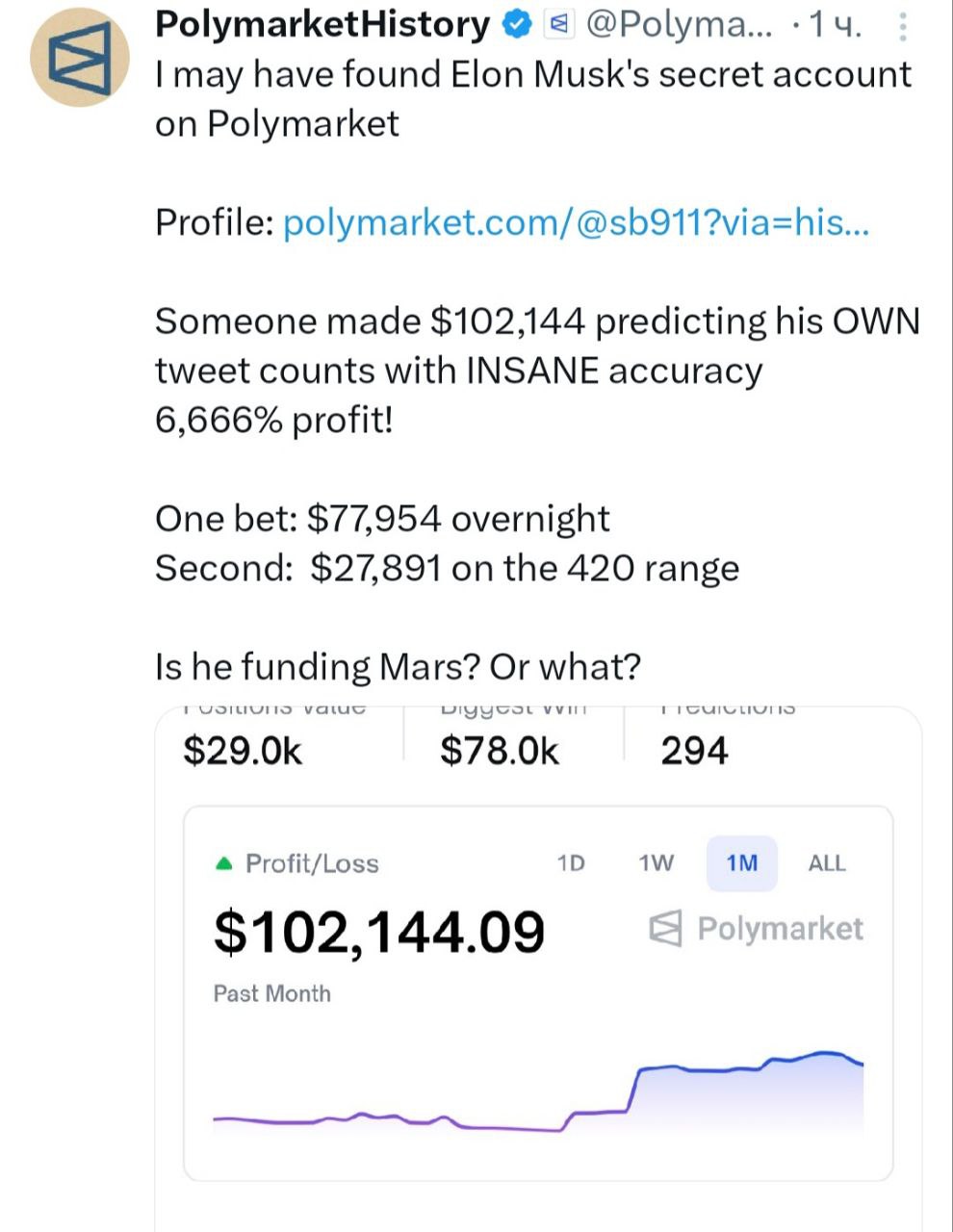Open the tweet's three-dot options menu

(903, 26)
